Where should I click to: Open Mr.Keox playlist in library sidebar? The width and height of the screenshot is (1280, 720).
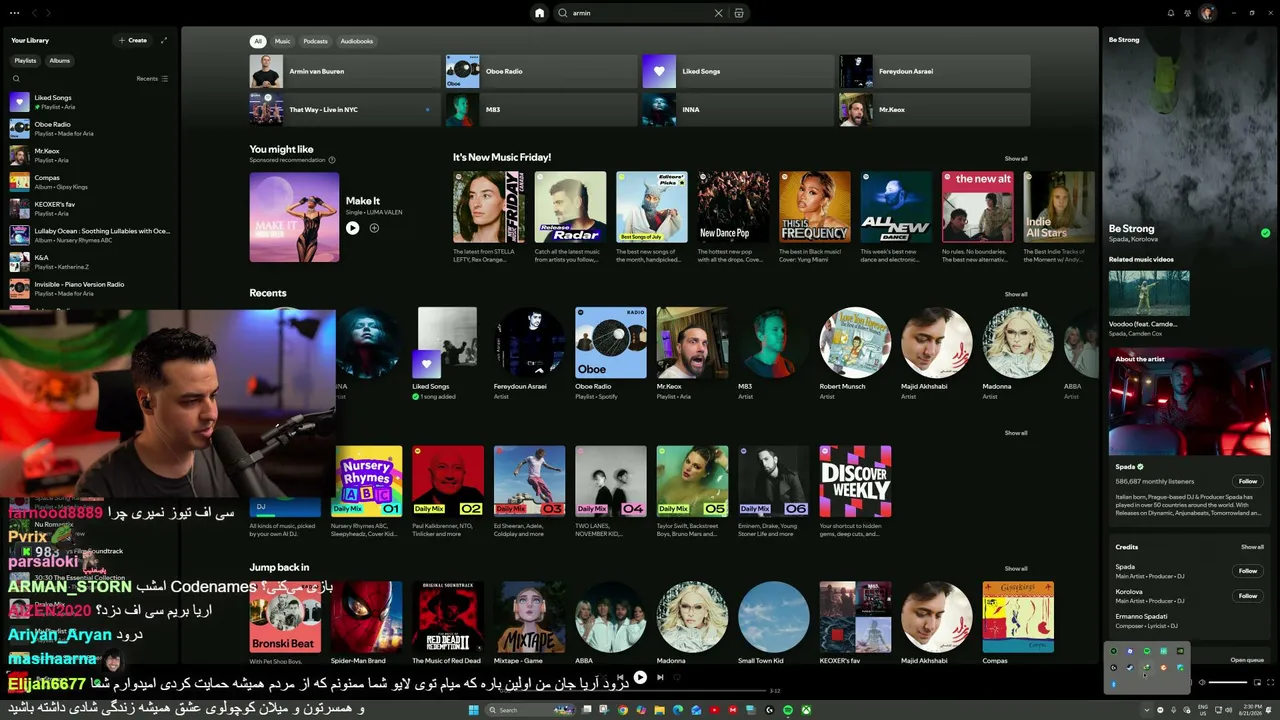[90, 155]
